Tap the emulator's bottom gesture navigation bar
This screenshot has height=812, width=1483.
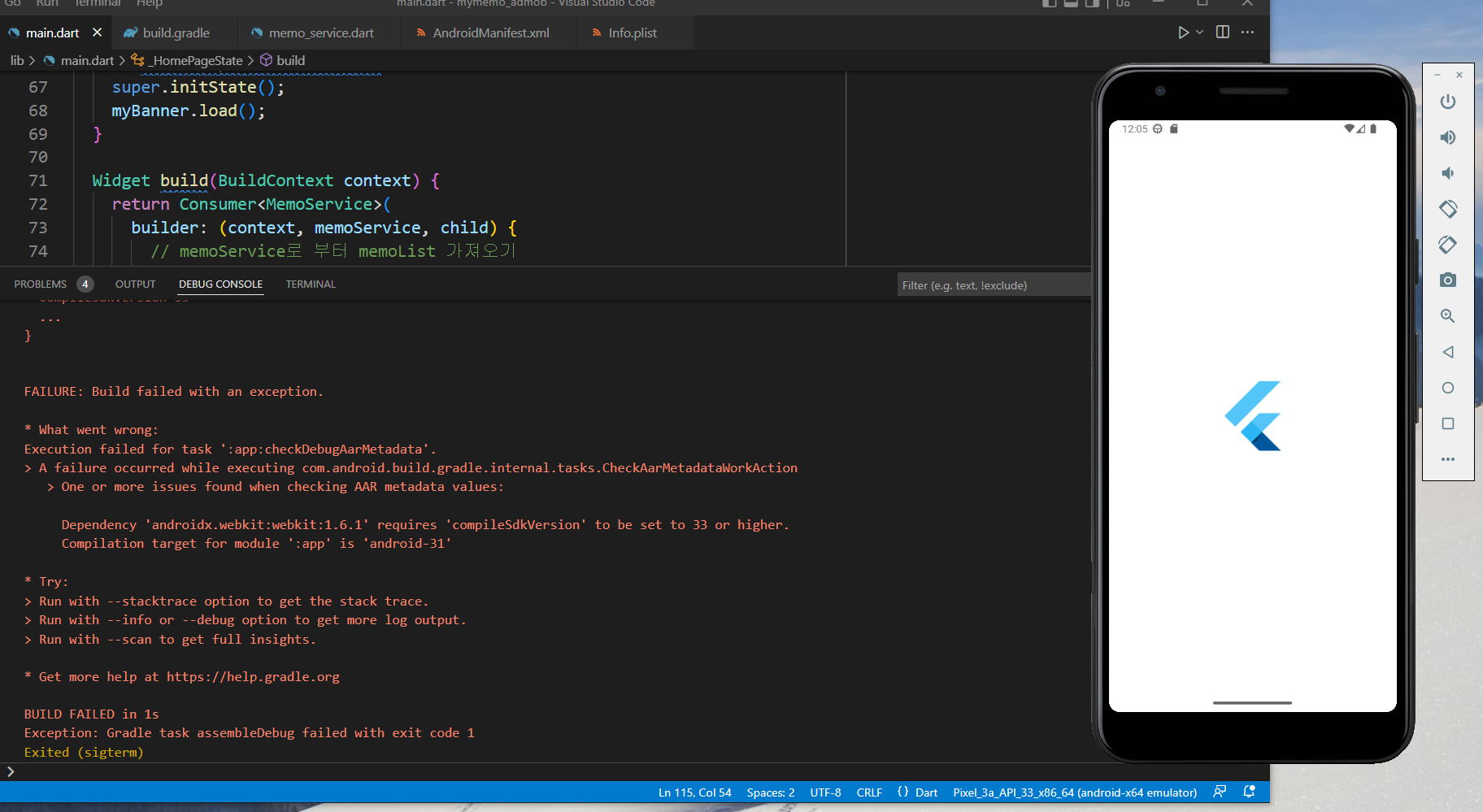click(x=1252, y=702)
